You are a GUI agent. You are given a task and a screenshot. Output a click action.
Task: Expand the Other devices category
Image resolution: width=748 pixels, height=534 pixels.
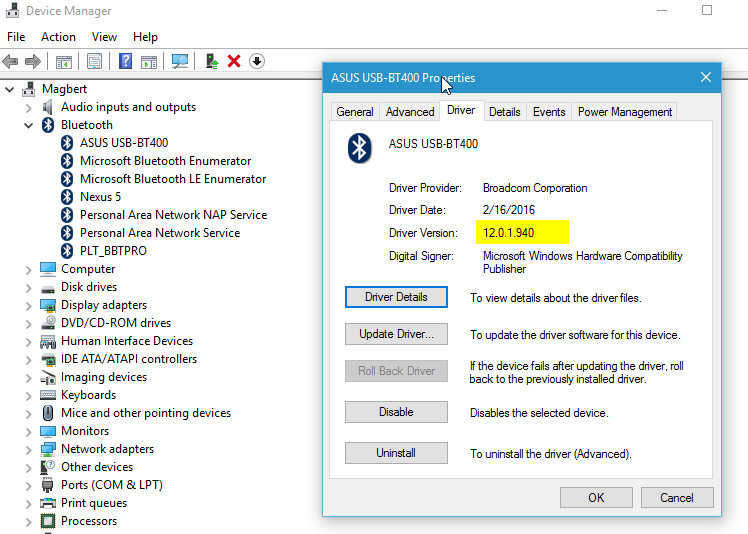(29, 468)
